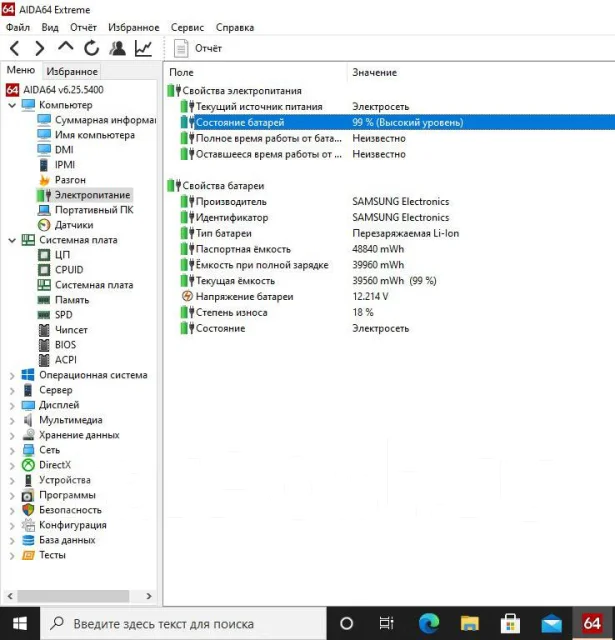This screenshot has height=640, width=615.
Task: Open the Сервис menu
Action: (187, 27)
